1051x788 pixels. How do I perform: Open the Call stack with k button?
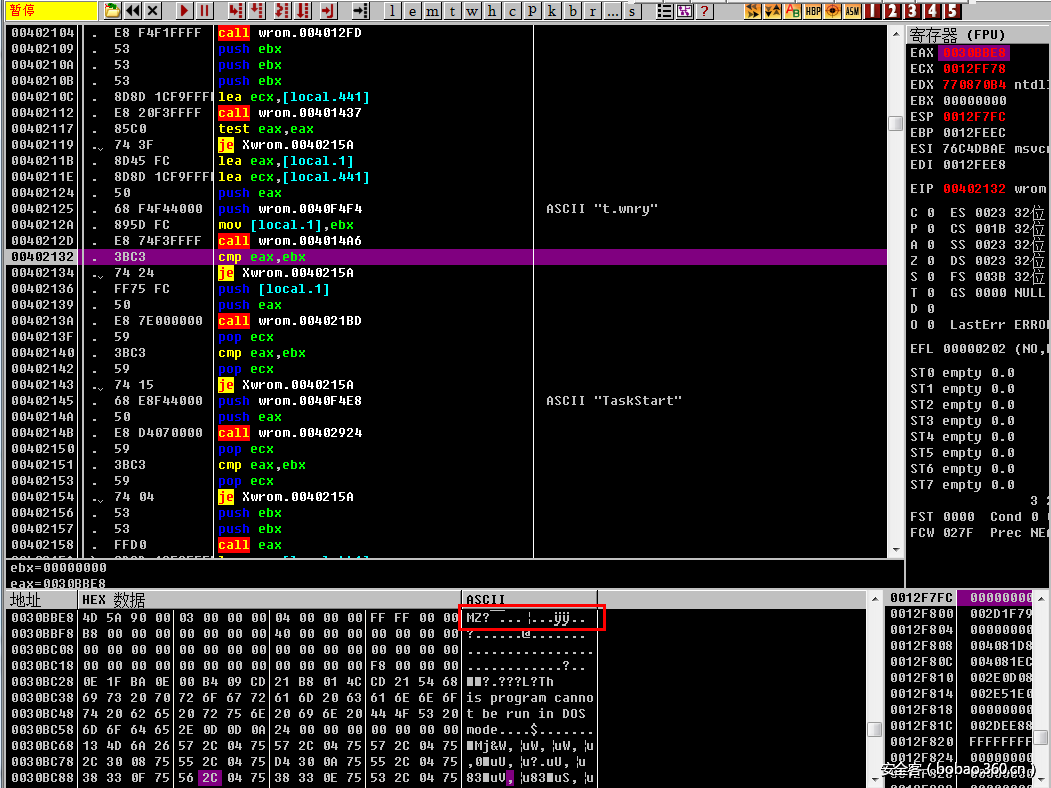[552, 11]
